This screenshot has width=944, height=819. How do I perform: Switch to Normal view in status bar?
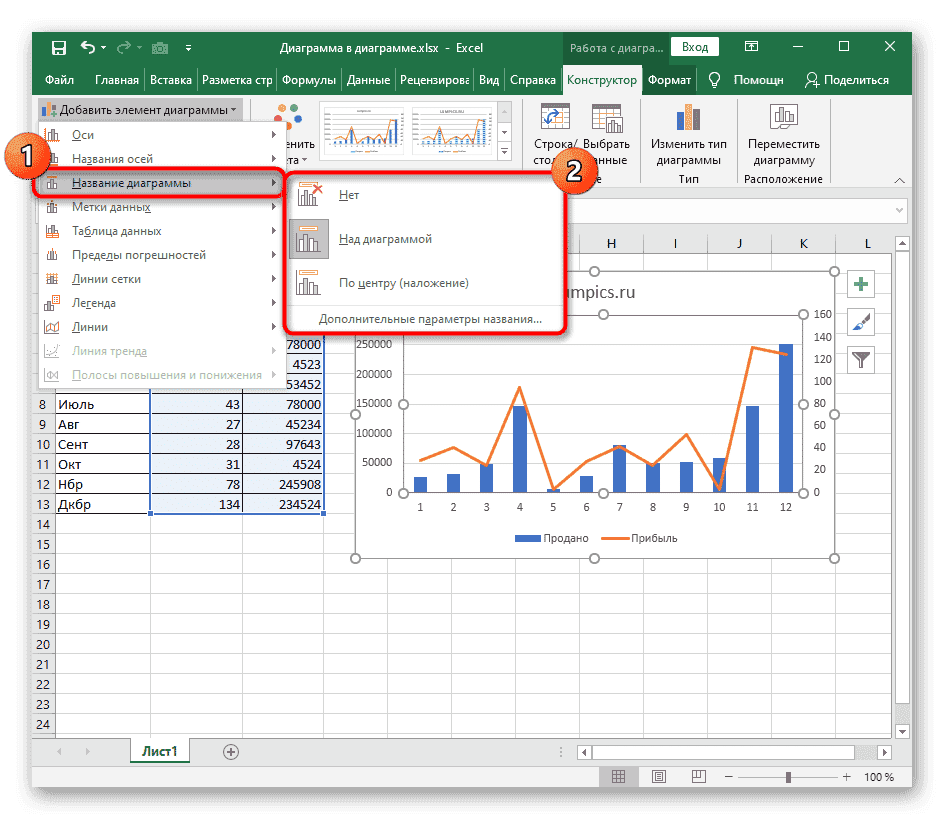pos(619,777)
